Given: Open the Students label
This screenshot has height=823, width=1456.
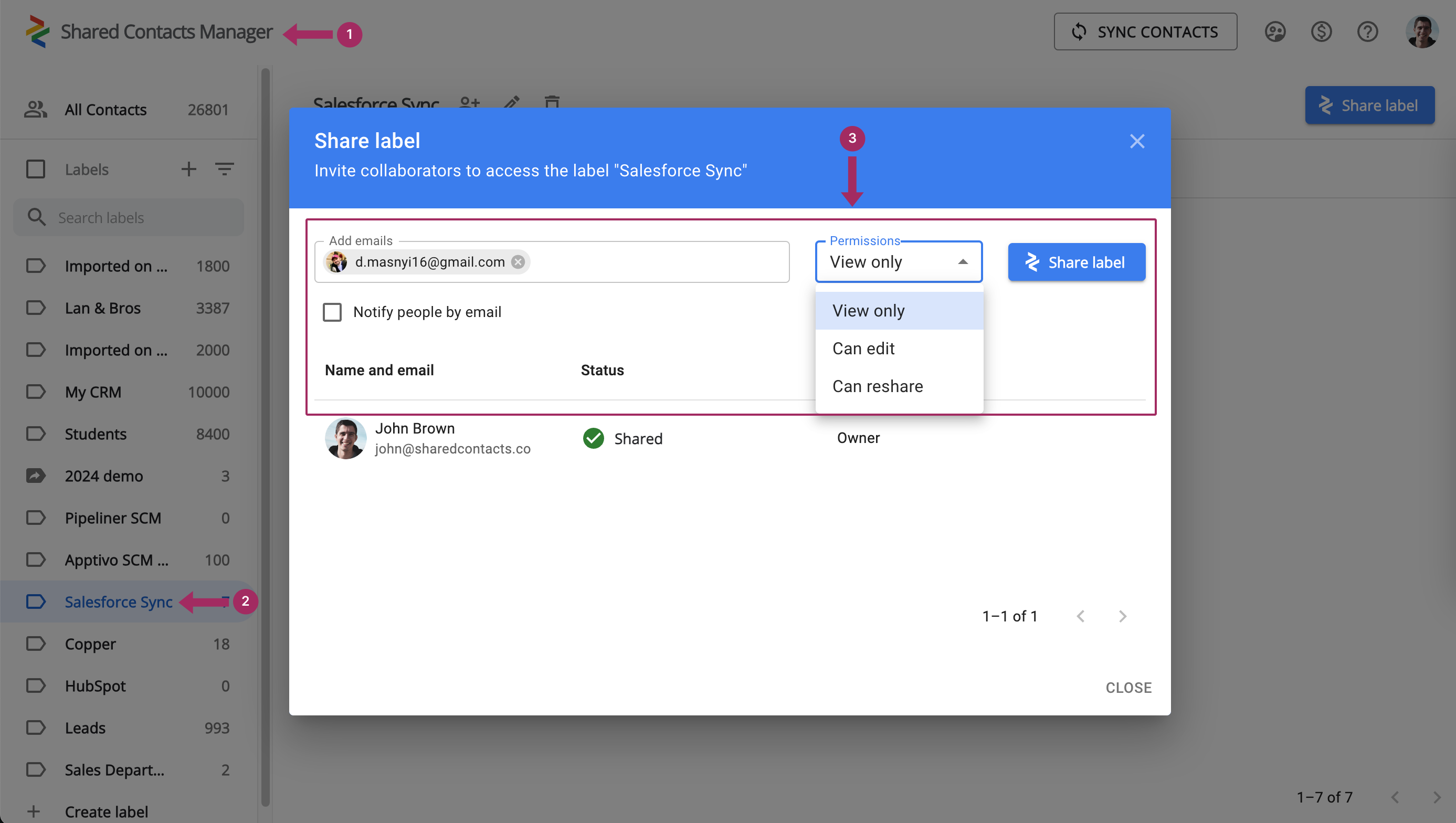Looking at the screenshot, I should point(129,434).
